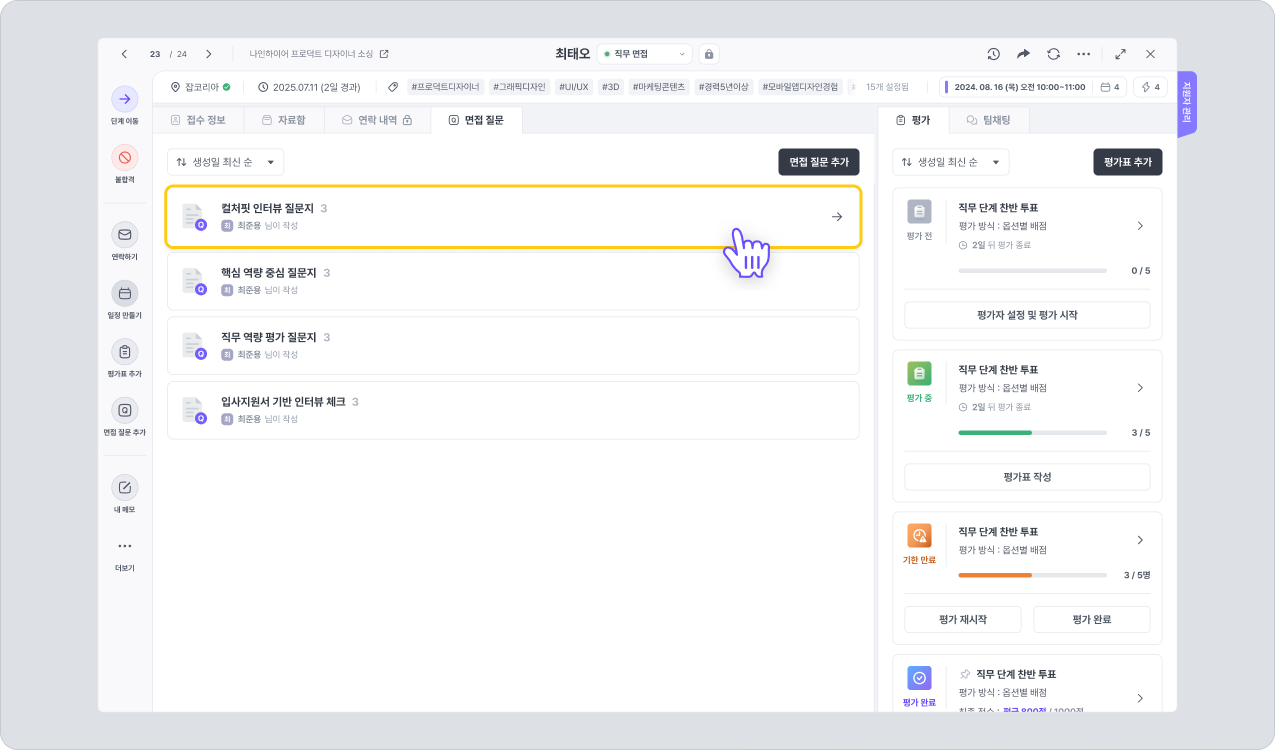The image size is (1275, 750).
Task: Open 생성일 최신 순 sort in questions panel
Action: click(225, 162)
